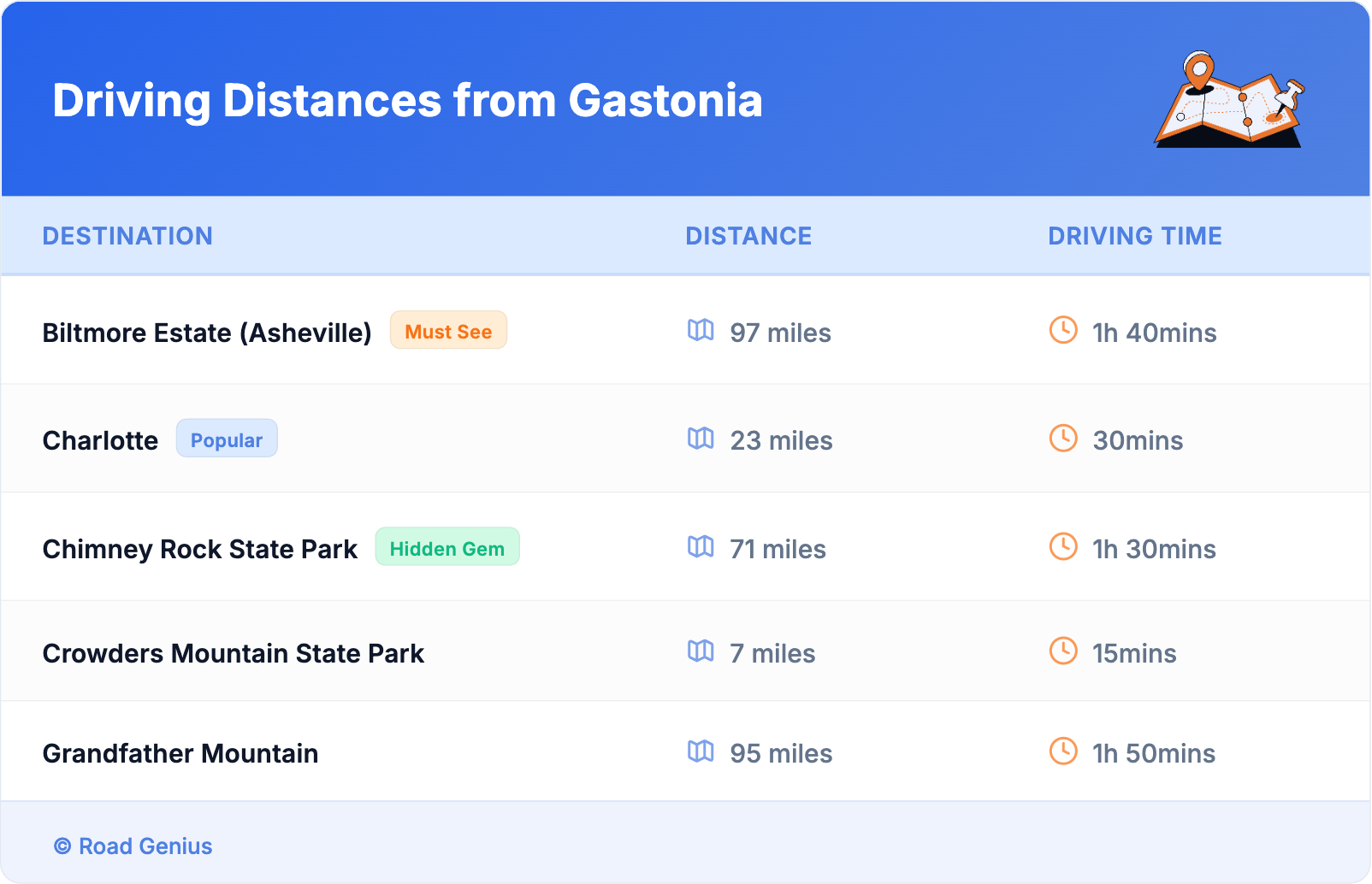Click the map illustration with location pins
This screenshot has width=1372, height=884.
(x=1230, y=101)
